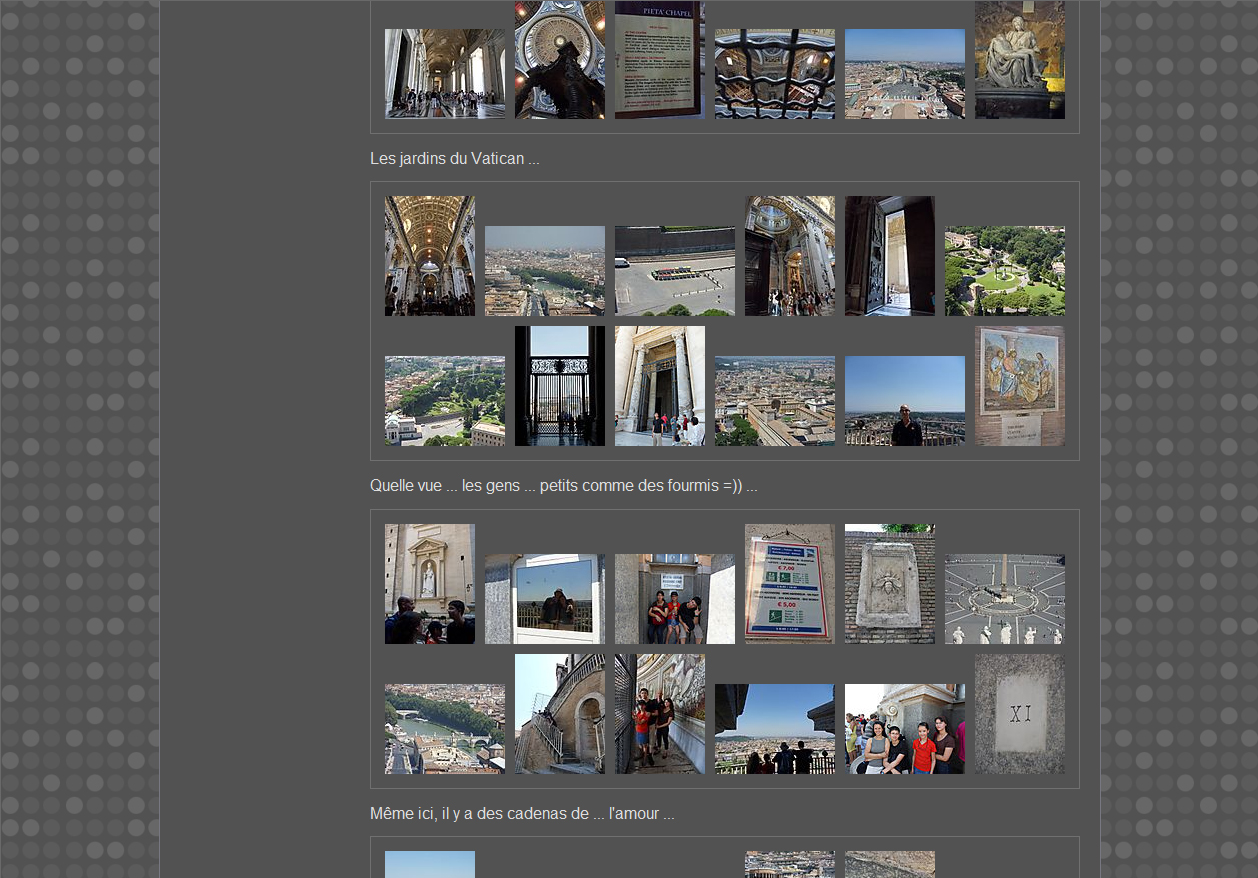View the photo through the iron grating
Image resolution: width=1258 pixels, height=878 pixels.
774,74
